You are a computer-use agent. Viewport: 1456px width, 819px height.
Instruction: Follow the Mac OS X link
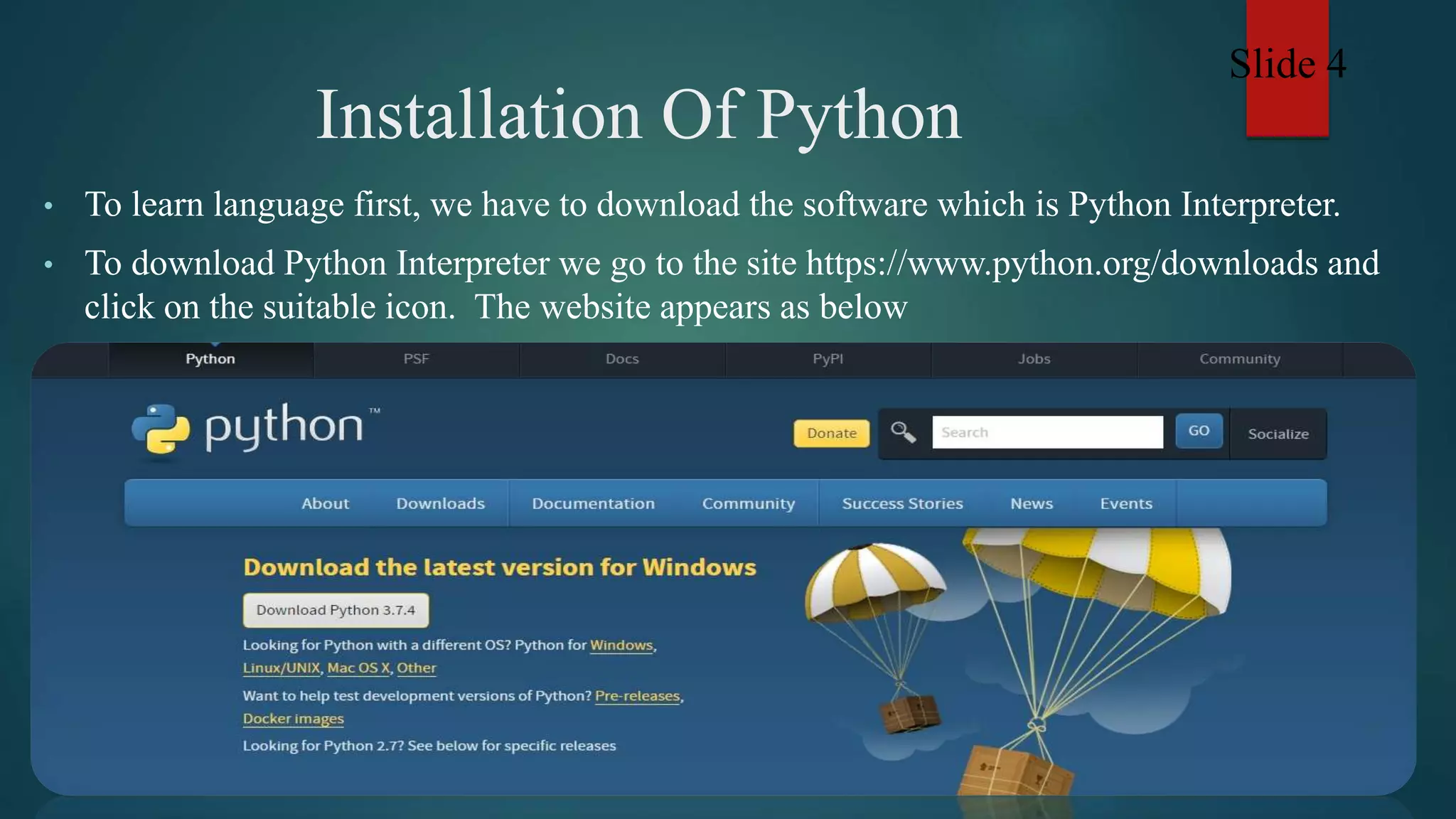click(x=358, y=668)
